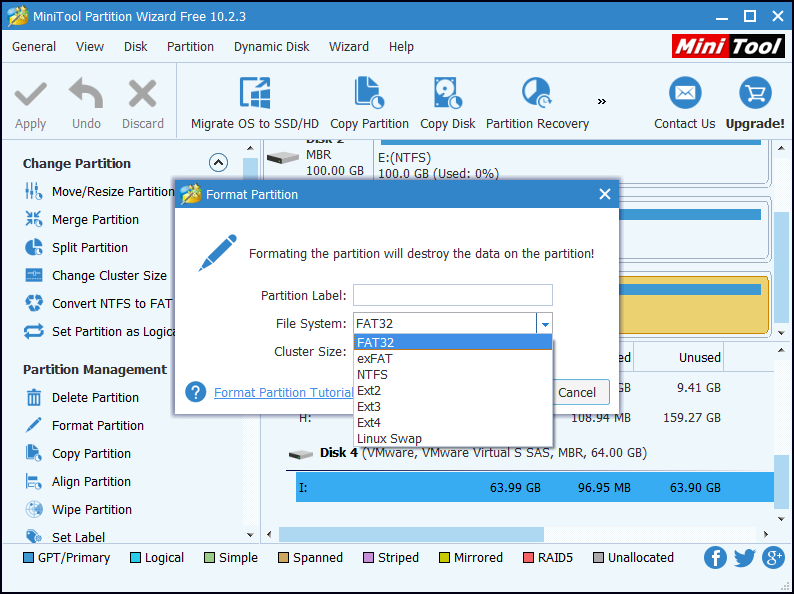Click the disk map scroll up arrow
Image resolution: width=794 pixels, height=594 pixels.
pyautogui.click(x=781, y=148)
